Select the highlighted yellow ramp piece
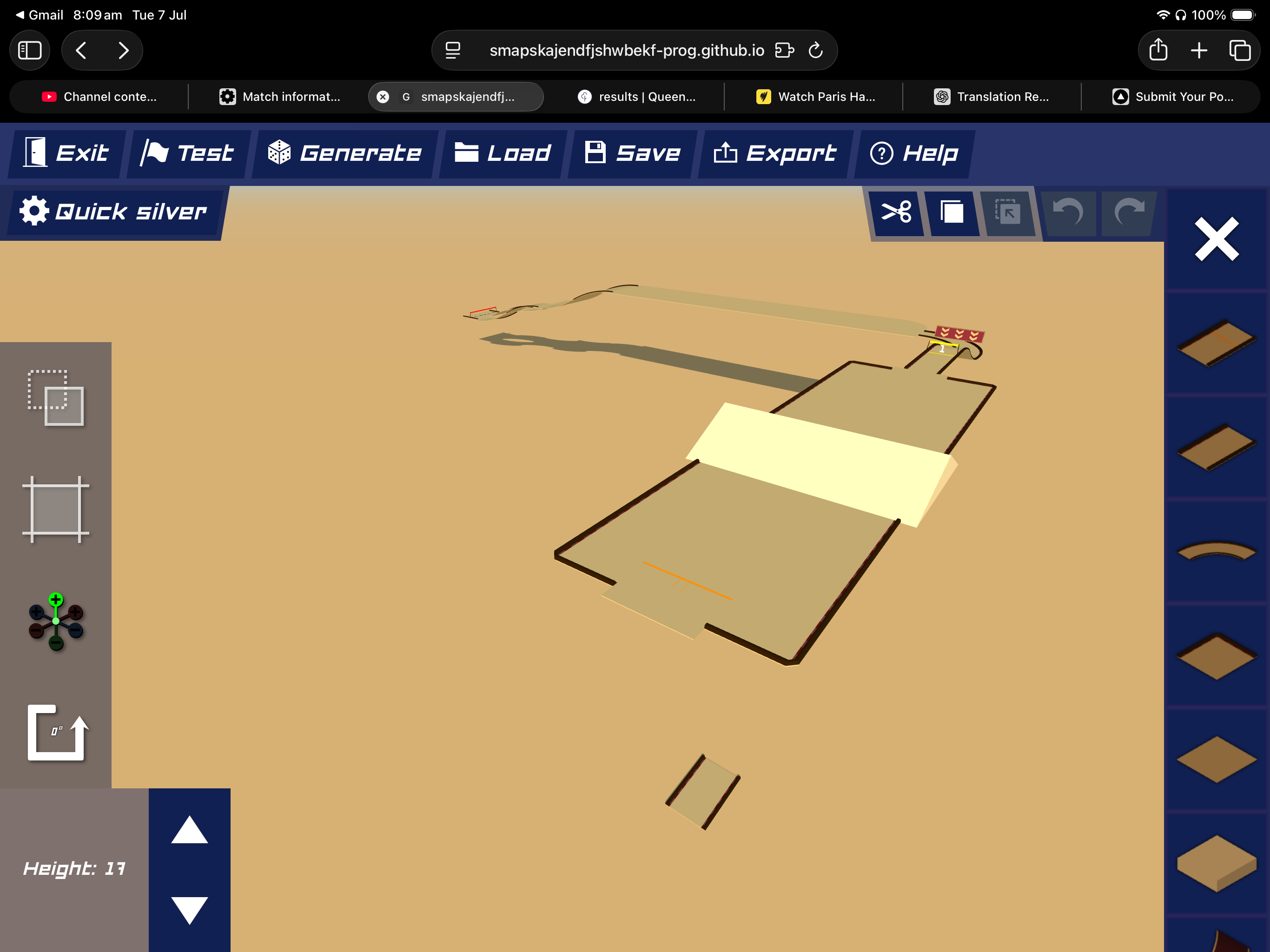Viewport: 1270px width, 952px height. tap(821, 464)
